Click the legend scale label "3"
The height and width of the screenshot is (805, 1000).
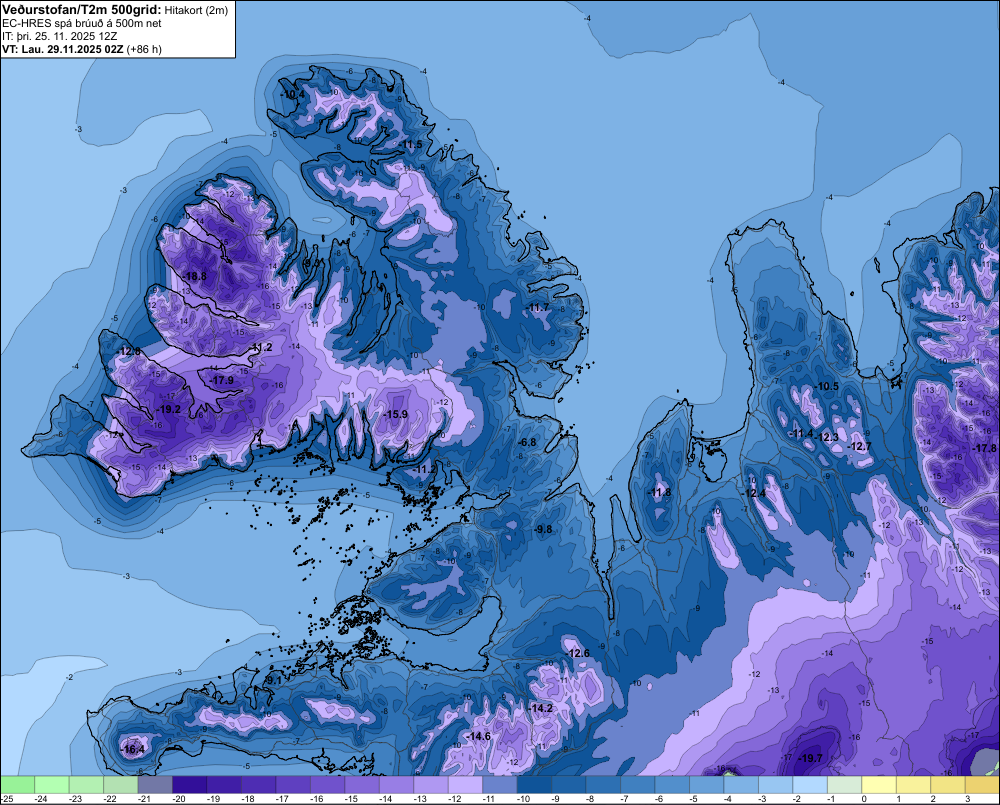click(x=967, y=799)
